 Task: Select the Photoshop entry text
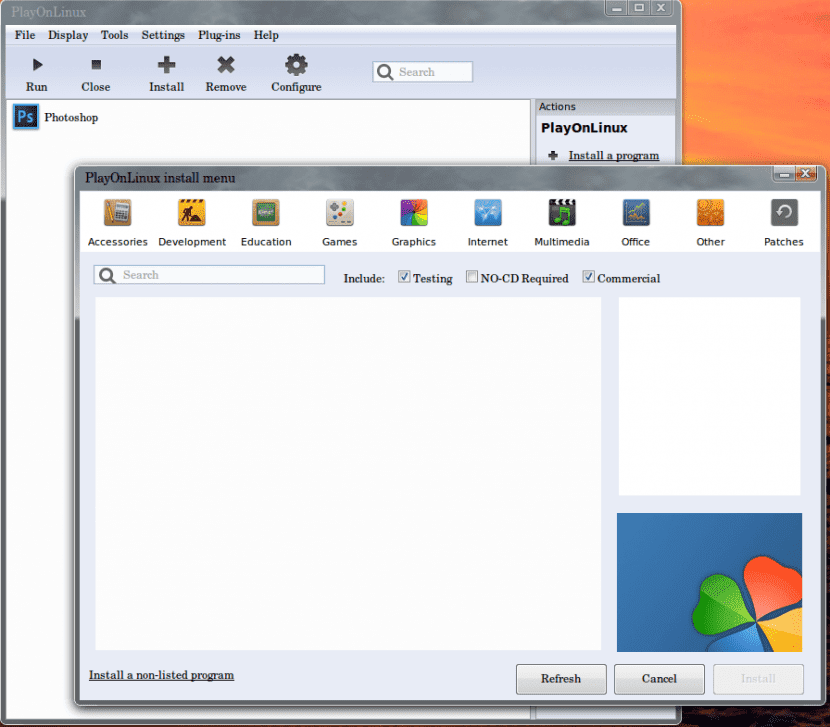[x=71, y=118]
